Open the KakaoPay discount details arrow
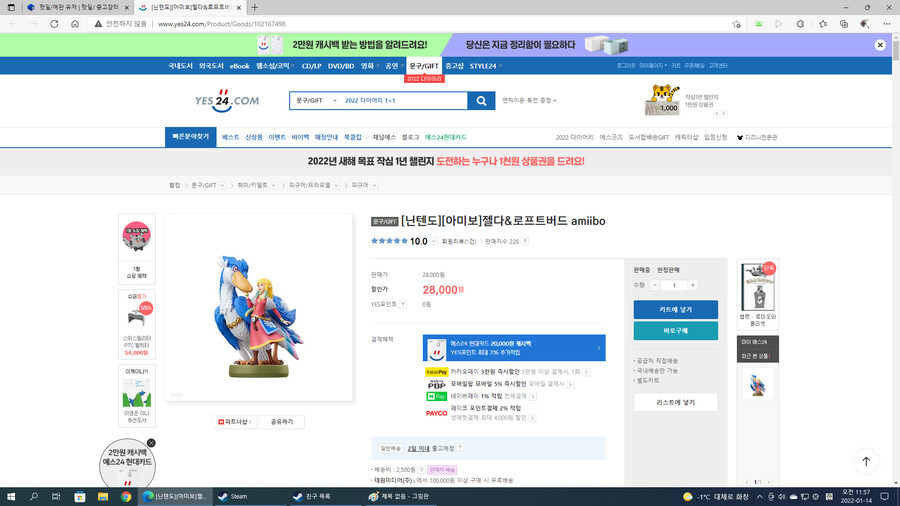This screenshot has height=506, width=900. click(586, 372)
